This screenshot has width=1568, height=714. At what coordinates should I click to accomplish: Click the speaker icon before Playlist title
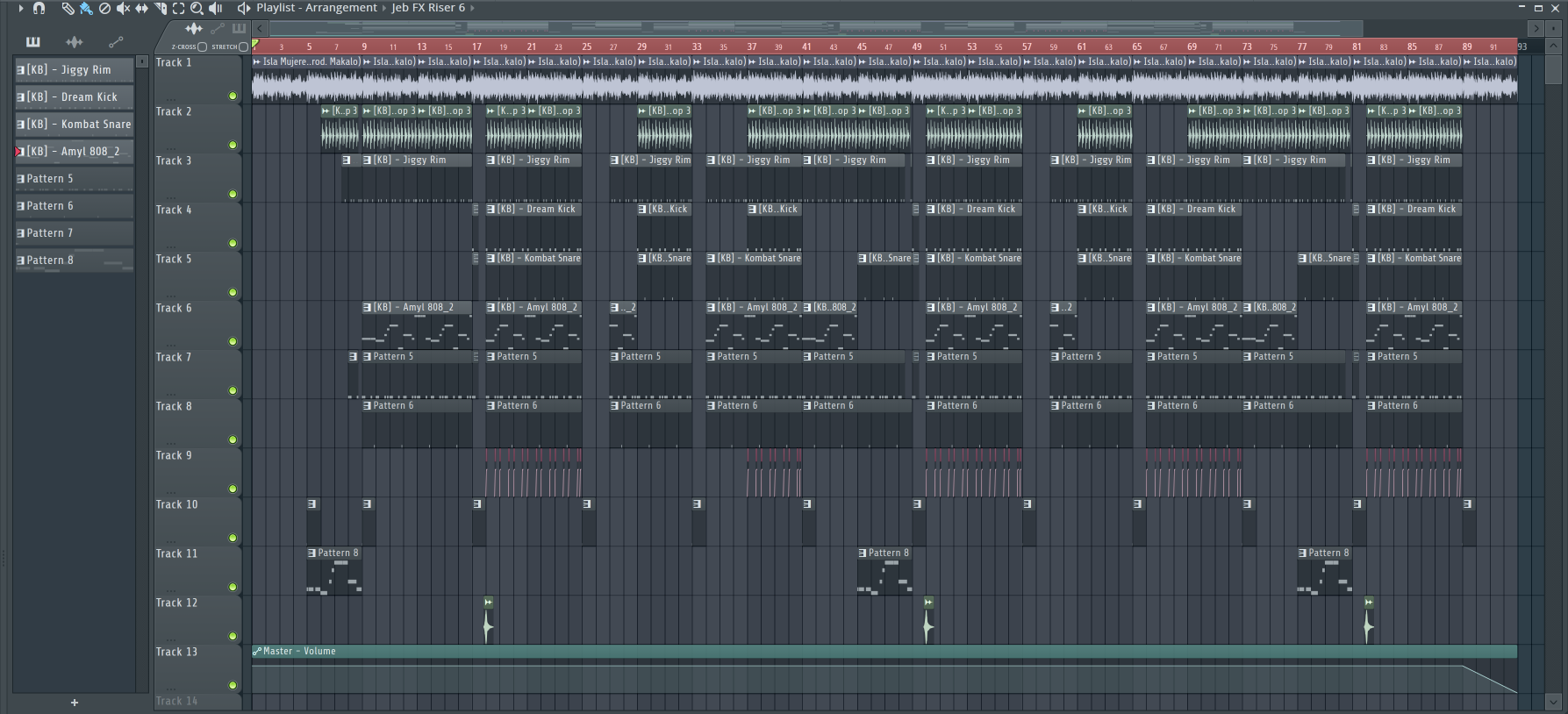244,8
